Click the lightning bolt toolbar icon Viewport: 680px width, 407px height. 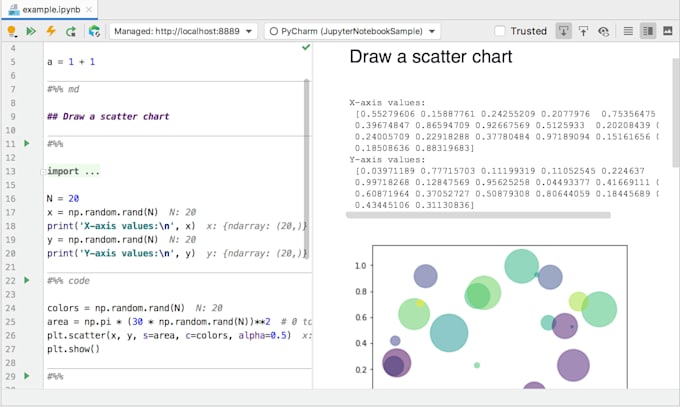[51, 31]
